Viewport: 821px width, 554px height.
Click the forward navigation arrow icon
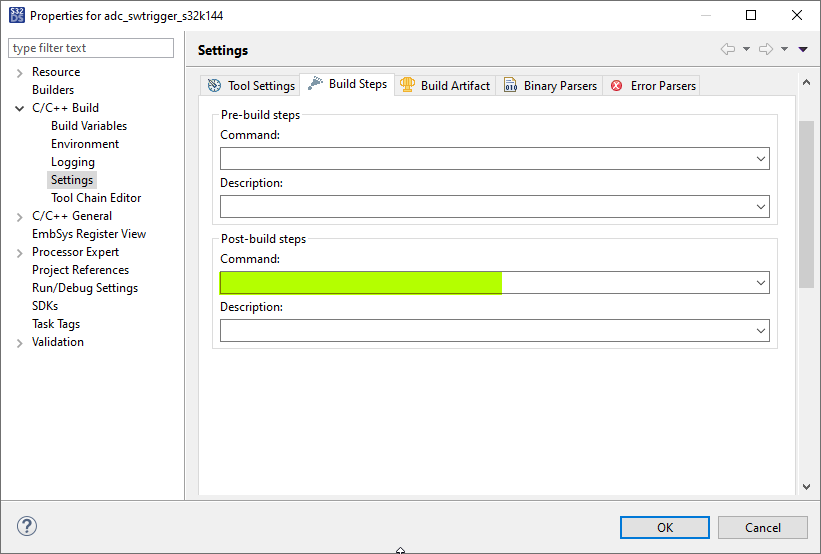point(766,49)
